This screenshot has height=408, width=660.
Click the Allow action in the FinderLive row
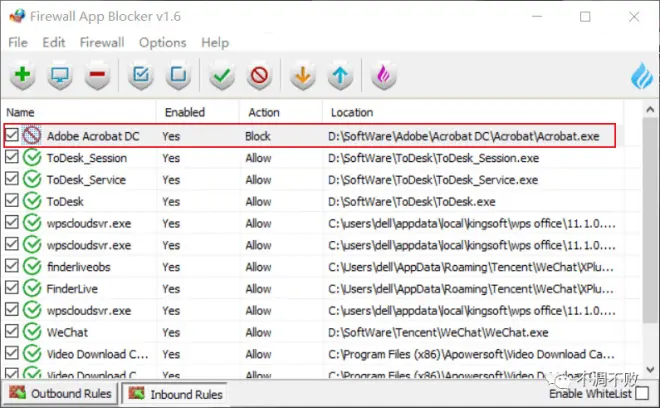point(258,288)
